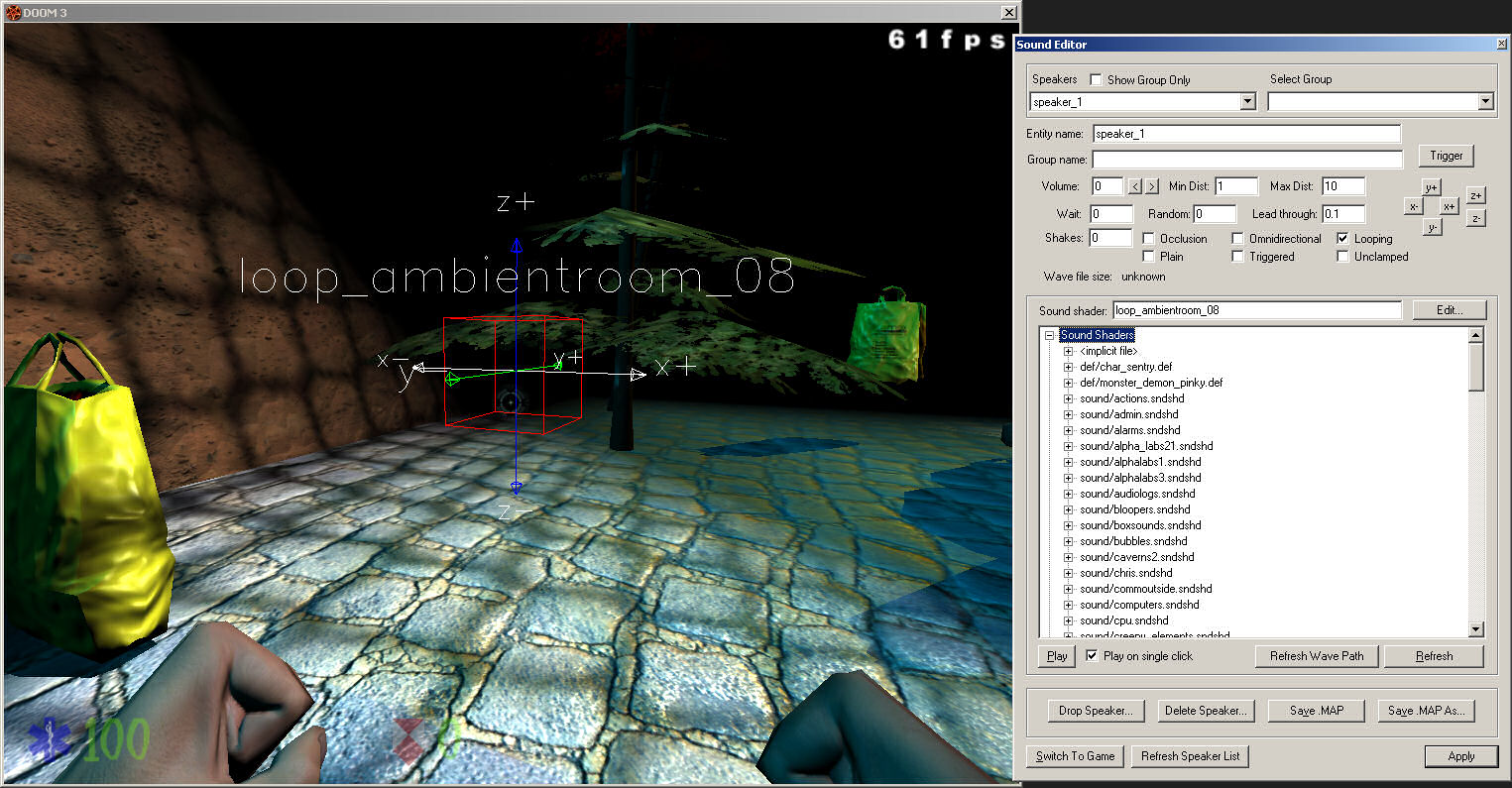Expand the sound/alphalabs1.sndshd node
This screenshot has height=788, width=1512.
point(1069,462)
